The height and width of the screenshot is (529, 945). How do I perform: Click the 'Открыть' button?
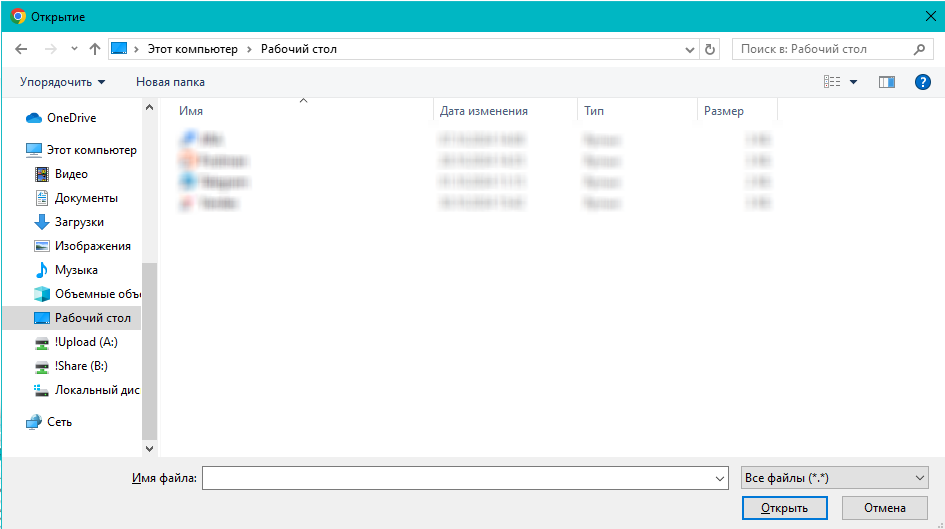(x=784, y=508)
